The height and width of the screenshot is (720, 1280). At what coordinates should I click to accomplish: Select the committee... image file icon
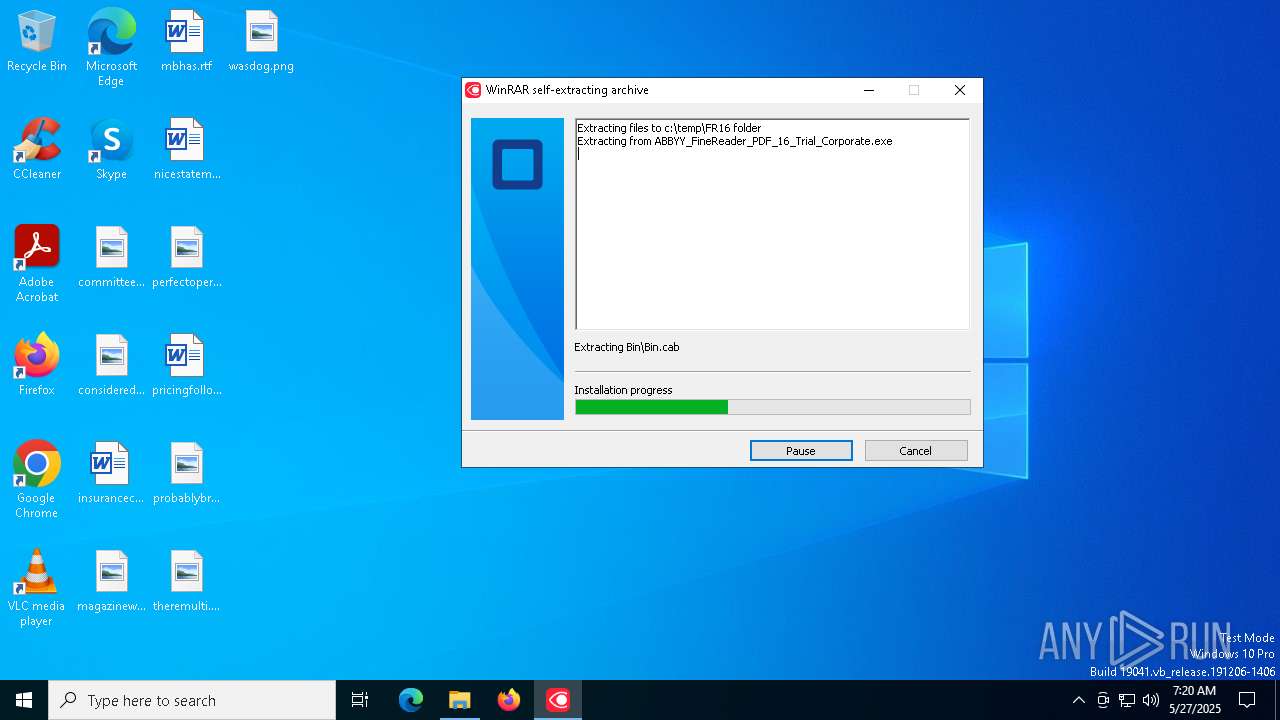(111, 258)
